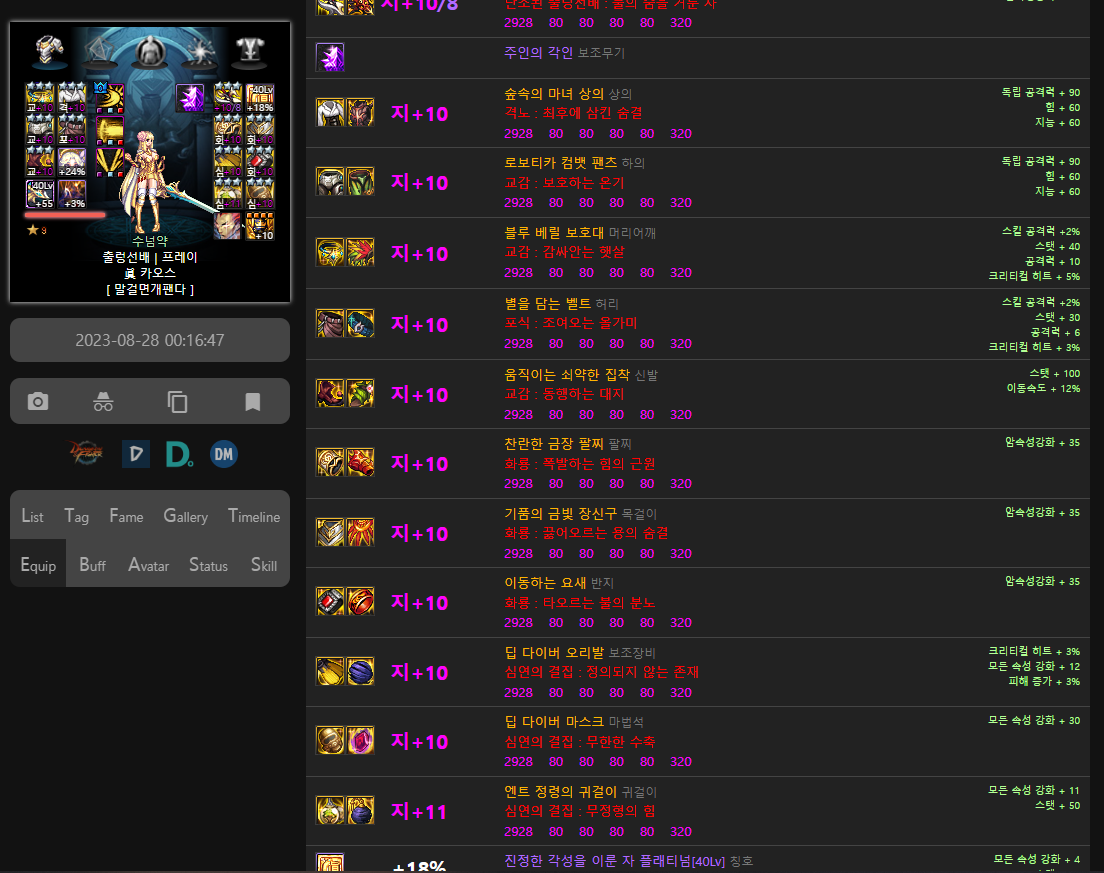Click the item name 로보티카 컴뱃 팬츠
Viewport: 1104px width, 873px height.
click(560, 163)
